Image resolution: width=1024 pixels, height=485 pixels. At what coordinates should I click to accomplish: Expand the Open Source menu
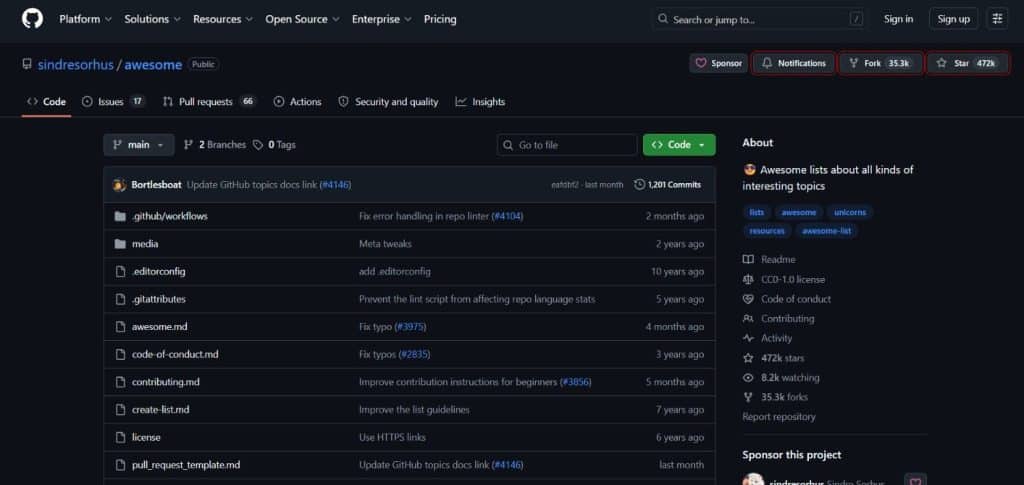click(302, 19)
